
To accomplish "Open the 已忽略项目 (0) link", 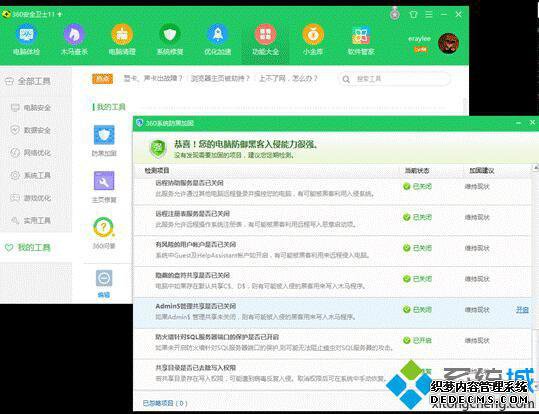I will click(165, 403).
